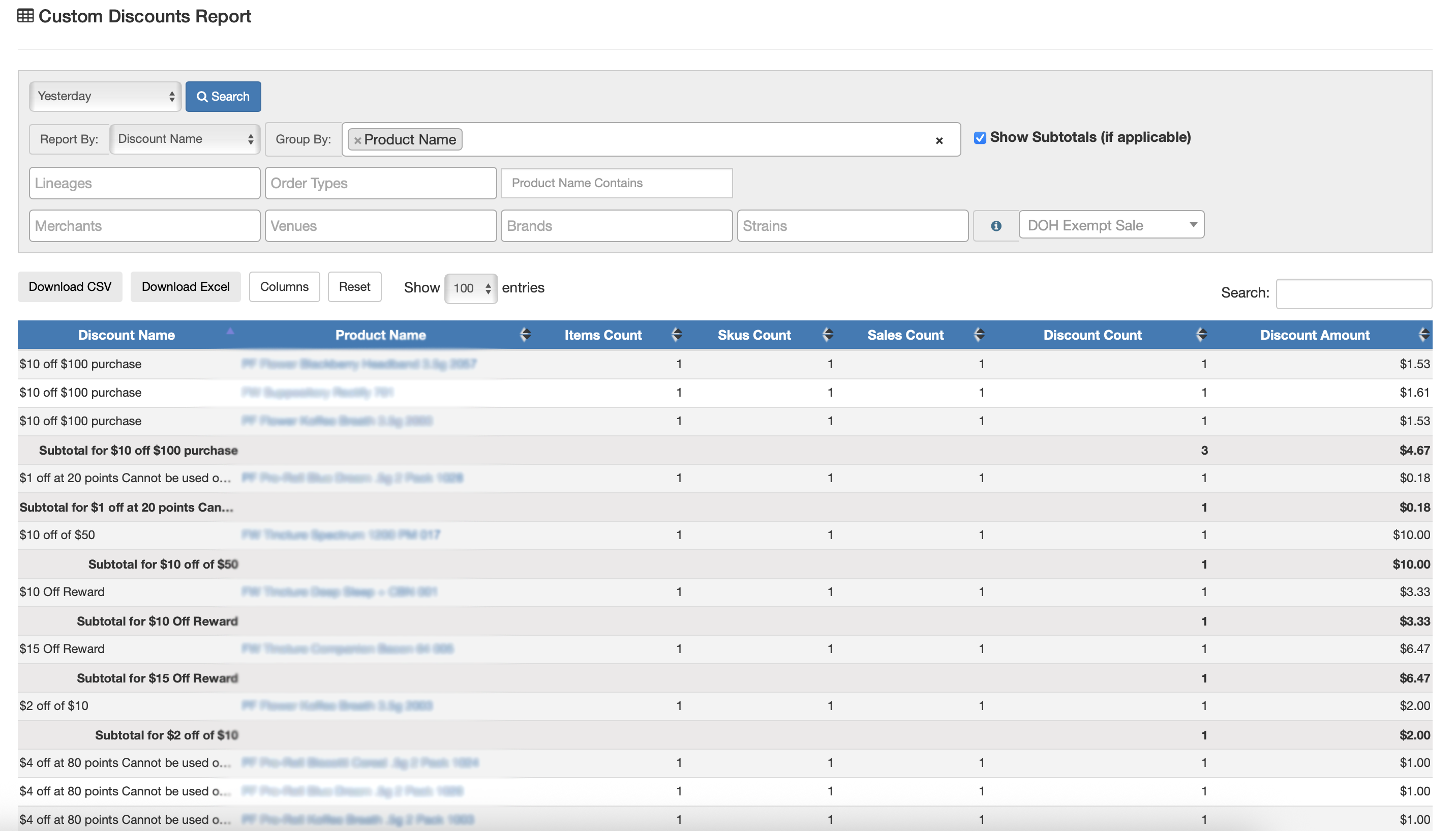Sort by Discount Count column arrows
Image resolution: width=1456 pixels, height=831 pixels.
(1201, 335)
